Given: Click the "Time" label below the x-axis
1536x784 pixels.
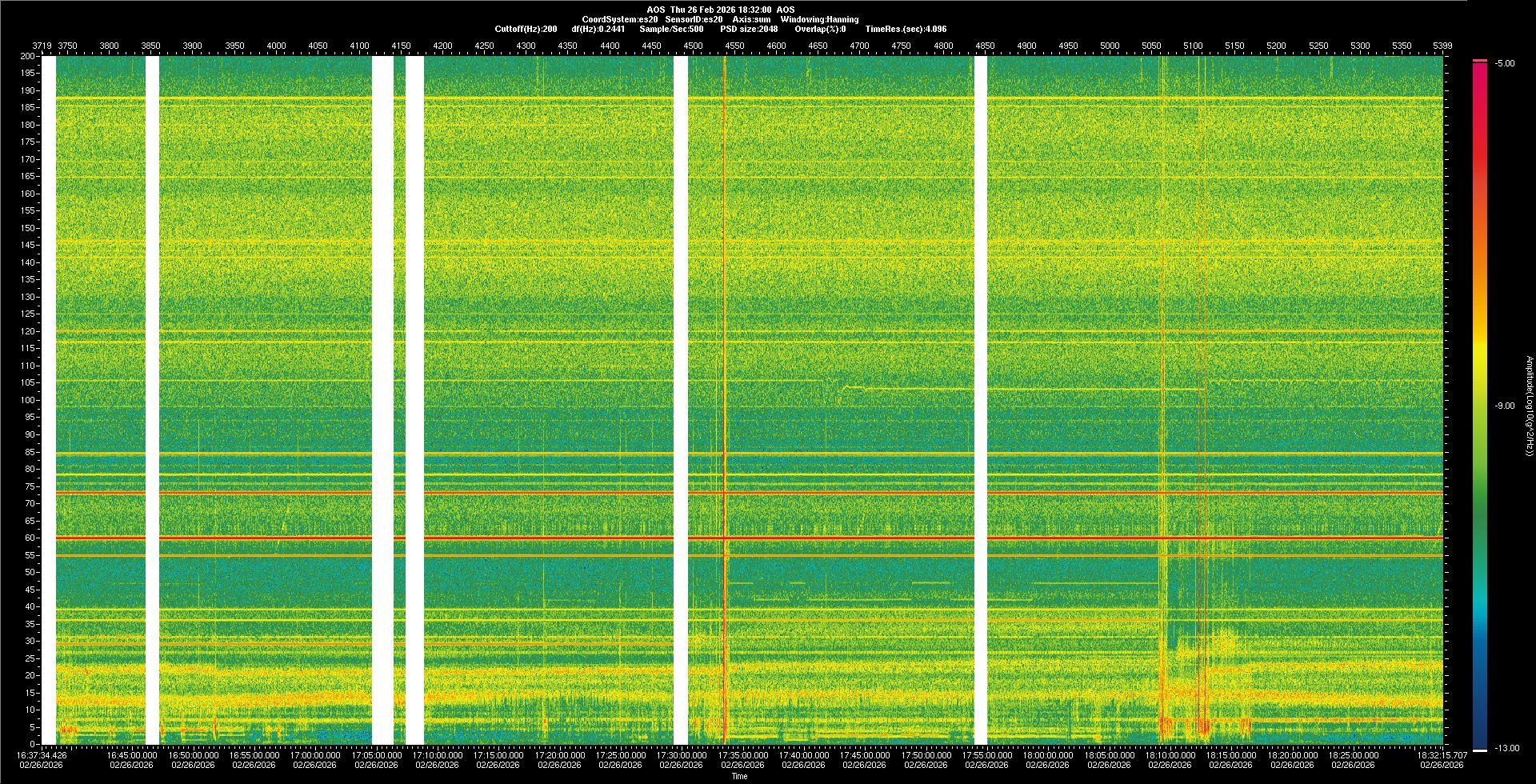Looking at the screenshot, I should [x=739, y=776].
